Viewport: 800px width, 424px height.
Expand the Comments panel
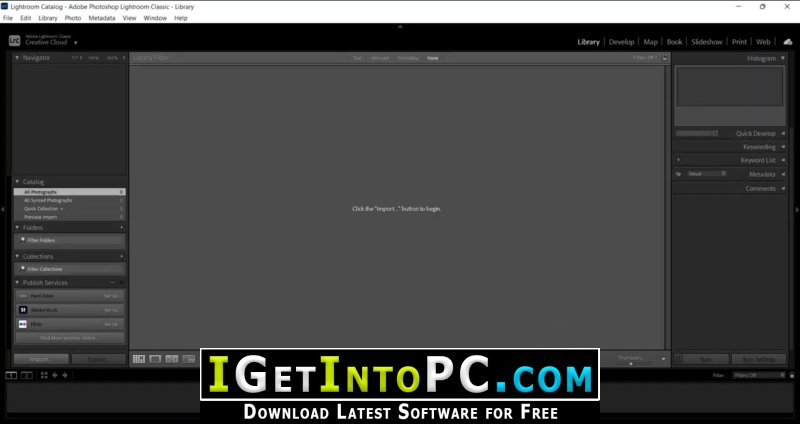783,188
